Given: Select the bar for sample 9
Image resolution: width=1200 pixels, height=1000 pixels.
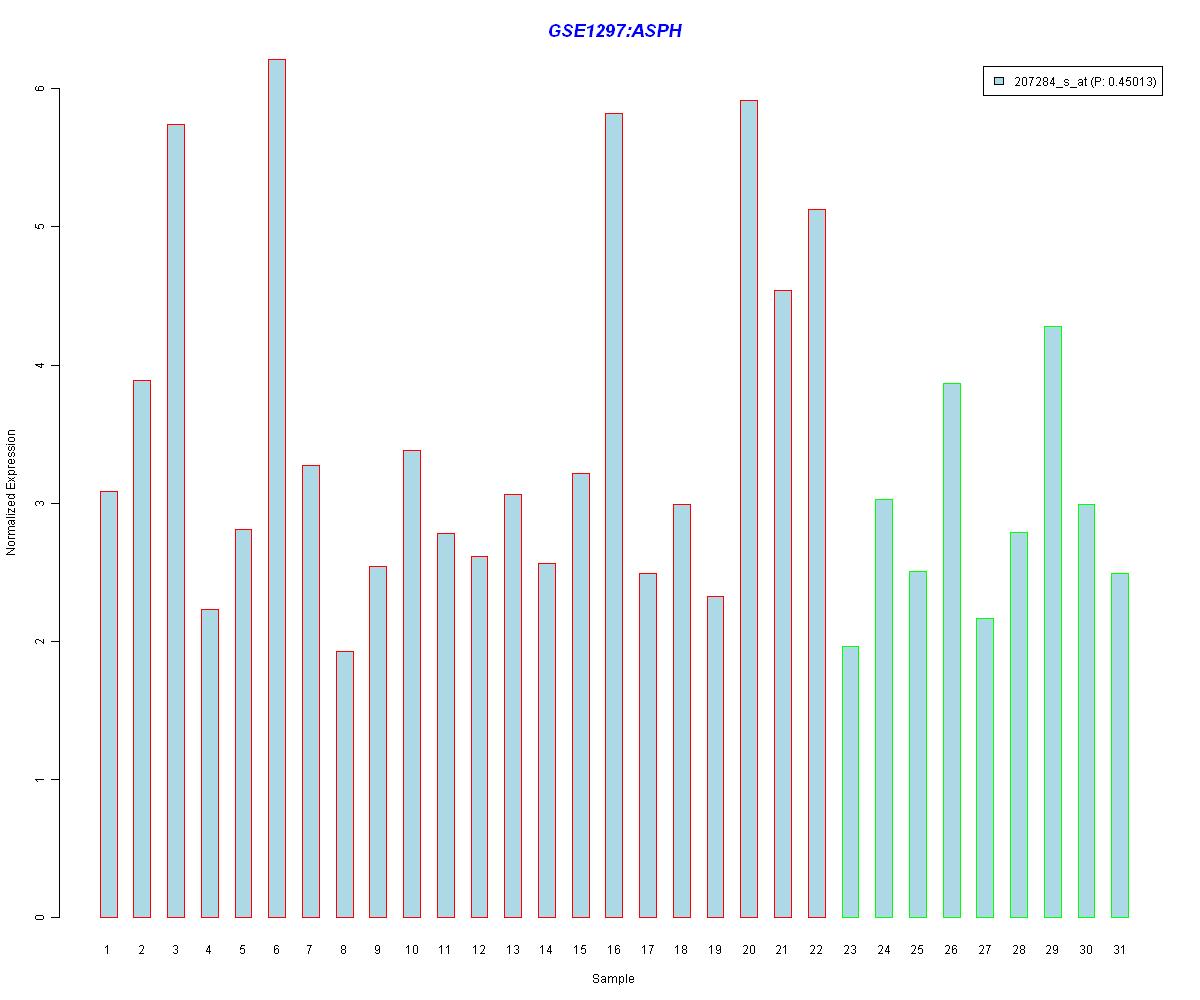Looking at the screenshot, I should click(378, 742).
